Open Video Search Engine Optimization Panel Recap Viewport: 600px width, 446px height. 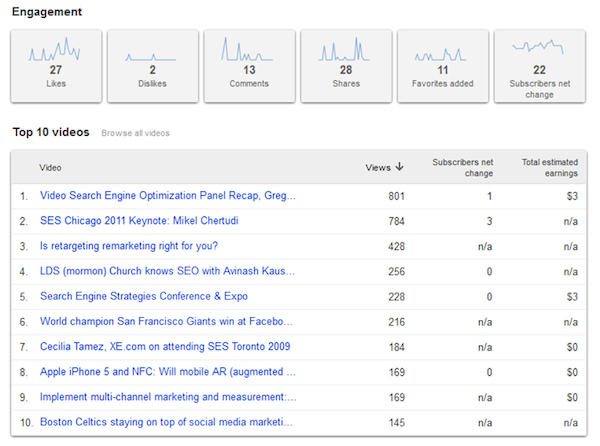(x=168, y=195)
